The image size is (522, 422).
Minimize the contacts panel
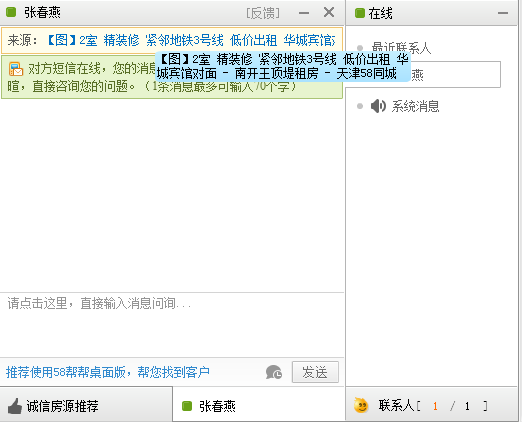[x=503, y=13]
